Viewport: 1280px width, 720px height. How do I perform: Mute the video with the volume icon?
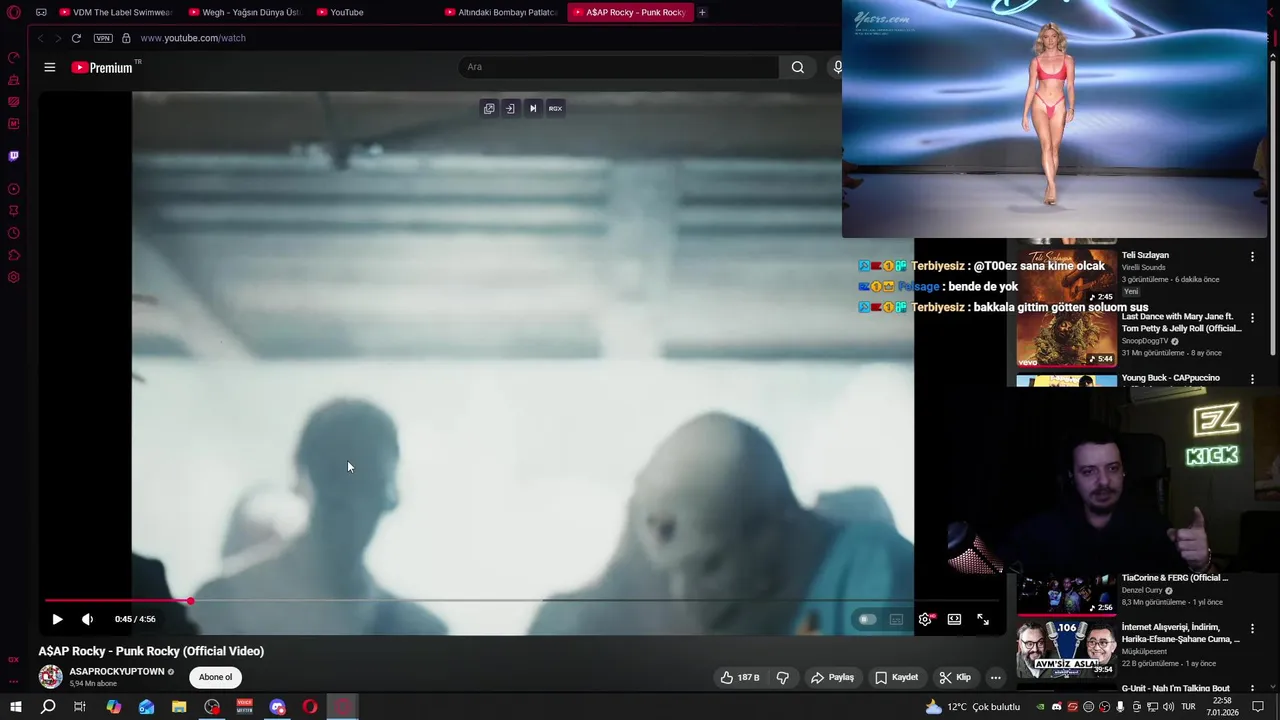tap(87, 619)
